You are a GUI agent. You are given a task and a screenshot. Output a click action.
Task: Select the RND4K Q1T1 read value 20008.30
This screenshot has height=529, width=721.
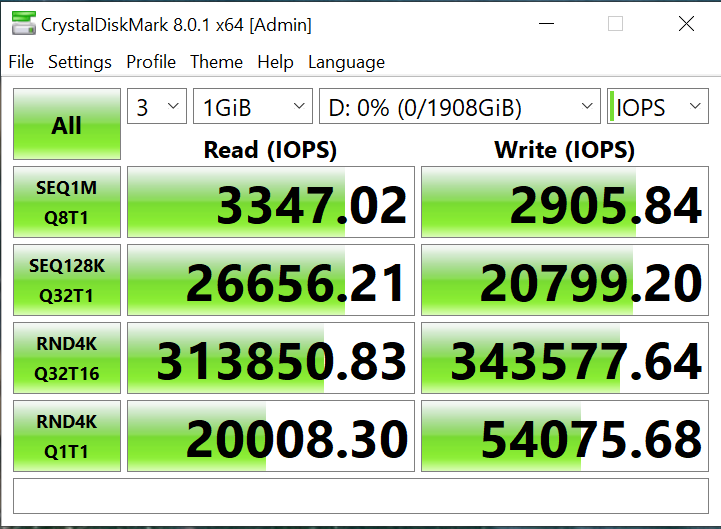pos(271,436)
